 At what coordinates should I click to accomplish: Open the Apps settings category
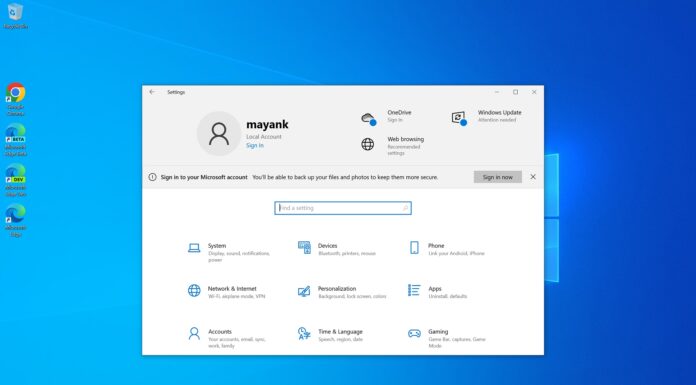point(439,292)
